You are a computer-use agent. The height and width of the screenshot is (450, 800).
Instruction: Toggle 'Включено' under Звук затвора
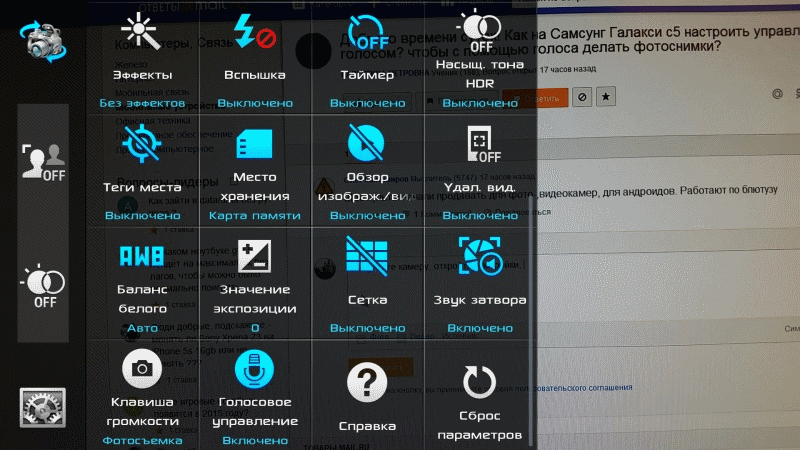pyautogui.click(x=480, y=328)
